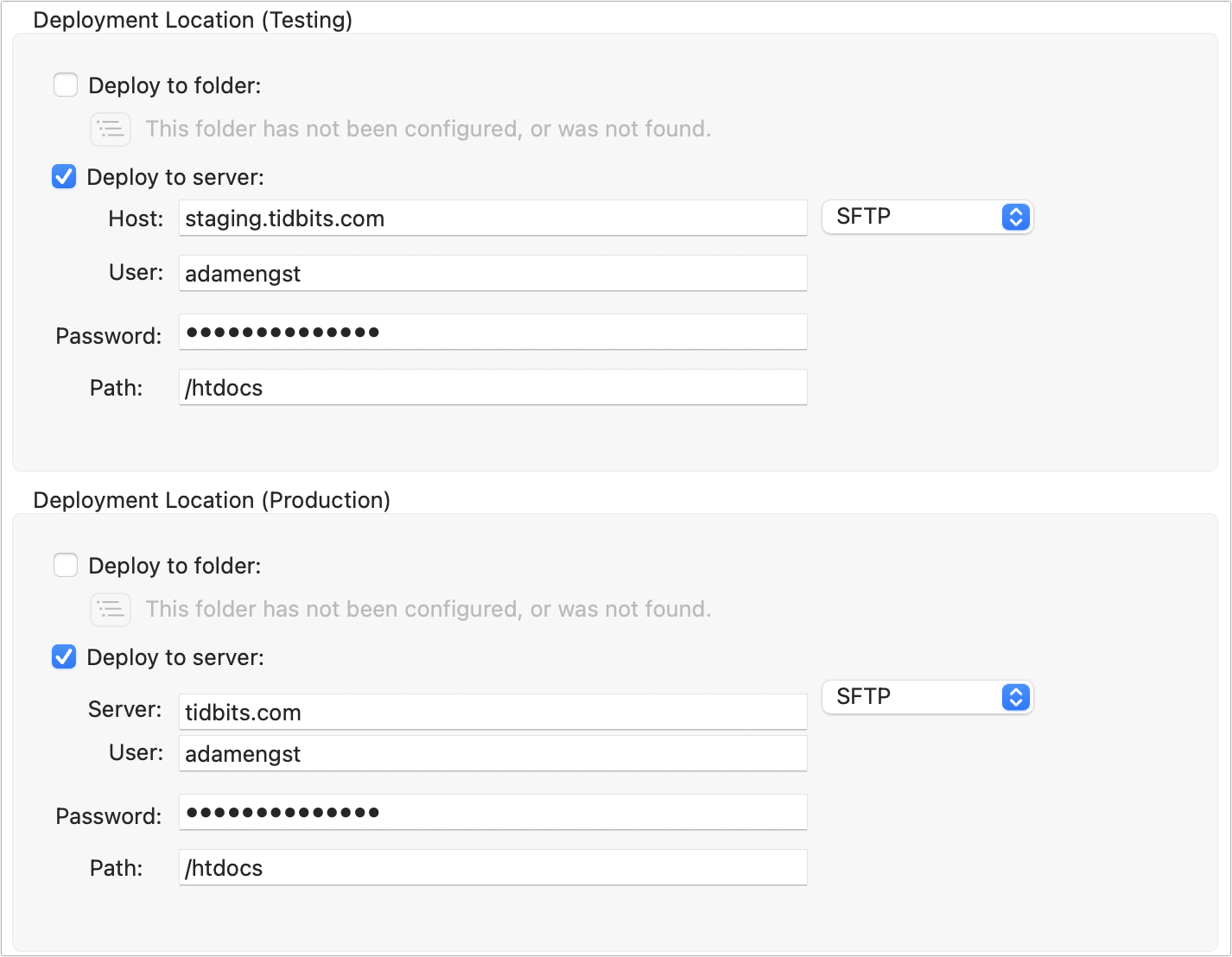
Task: Open the SFTP protocol dropdown for Production
Action: [x=927, y=697]
